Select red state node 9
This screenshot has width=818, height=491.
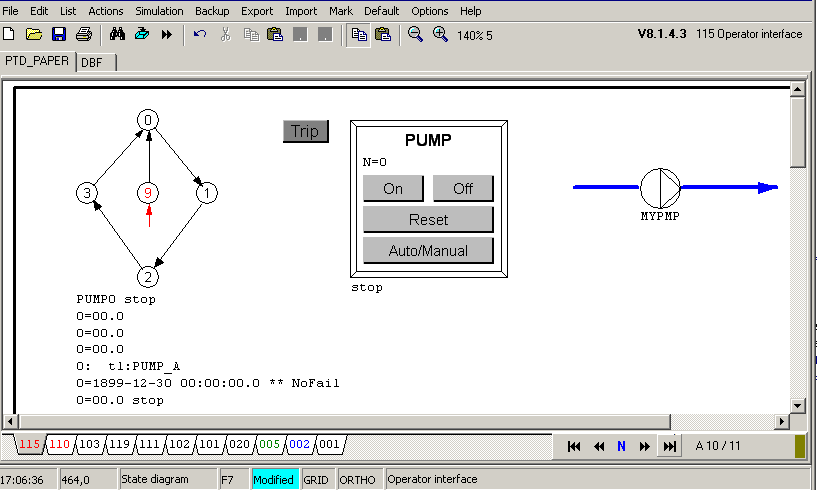(x=148, y=193)
